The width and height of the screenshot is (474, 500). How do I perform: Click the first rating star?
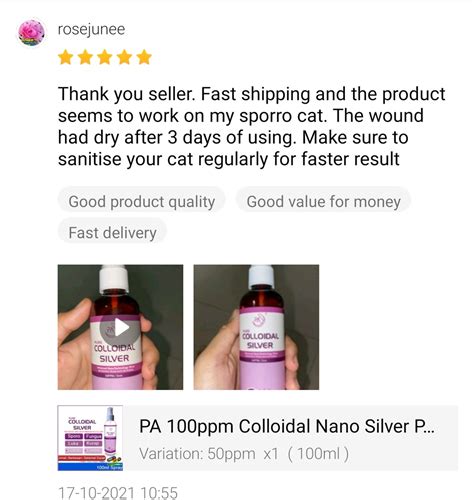click(x=65, y=57)
